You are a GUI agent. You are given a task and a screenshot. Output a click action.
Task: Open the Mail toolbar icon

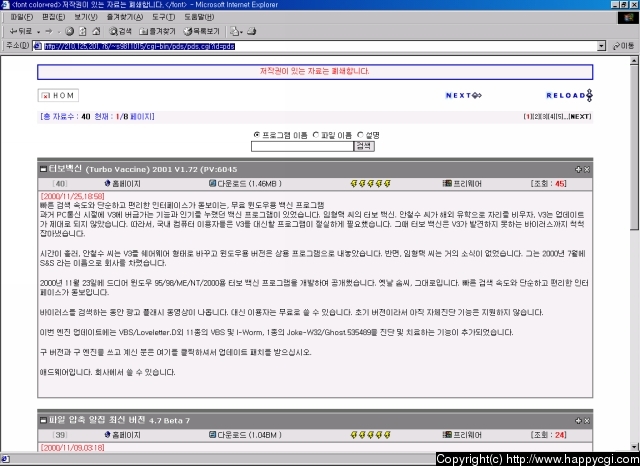coord(236,31)
